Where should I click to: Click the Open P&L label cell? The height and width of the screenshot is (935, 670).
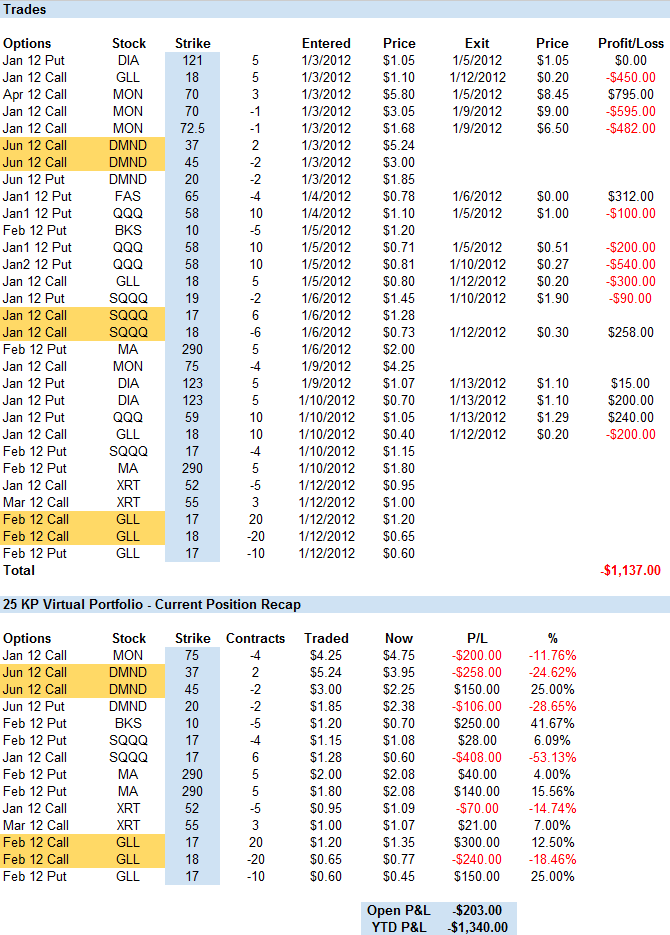pos(399,909)
